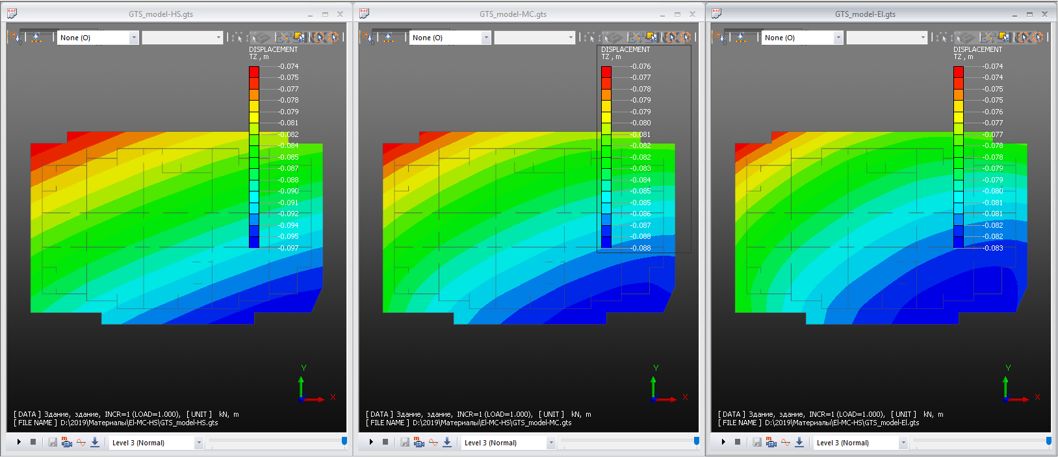The height and width of the screenshot is (457, 1058).
Task: Click save icon in GTS_model-HS bottom toolbar
Action: point(53,442)
